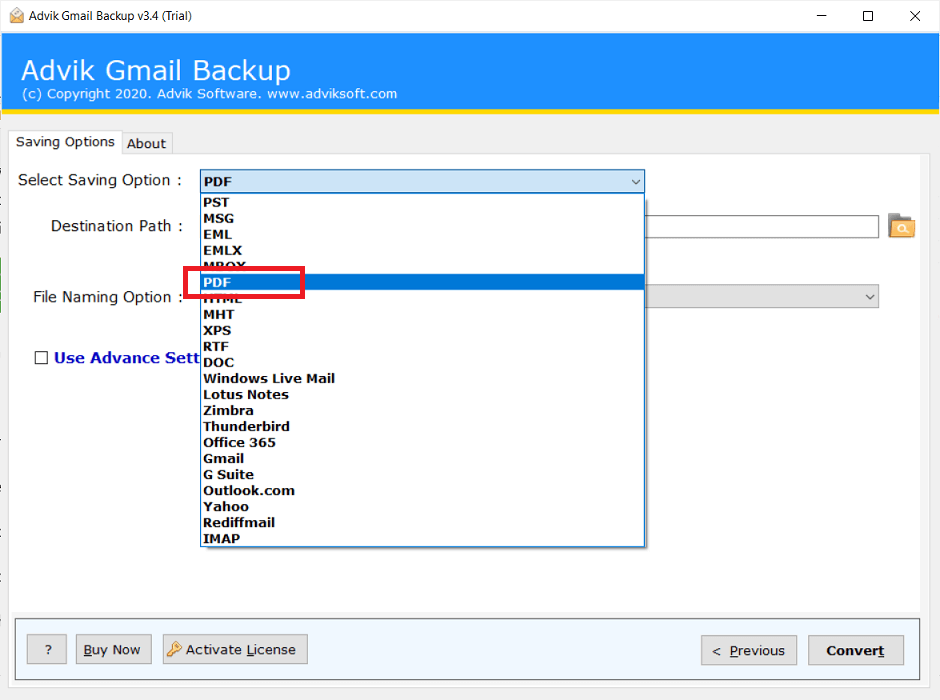Click the Convert button

coord(856,650)
